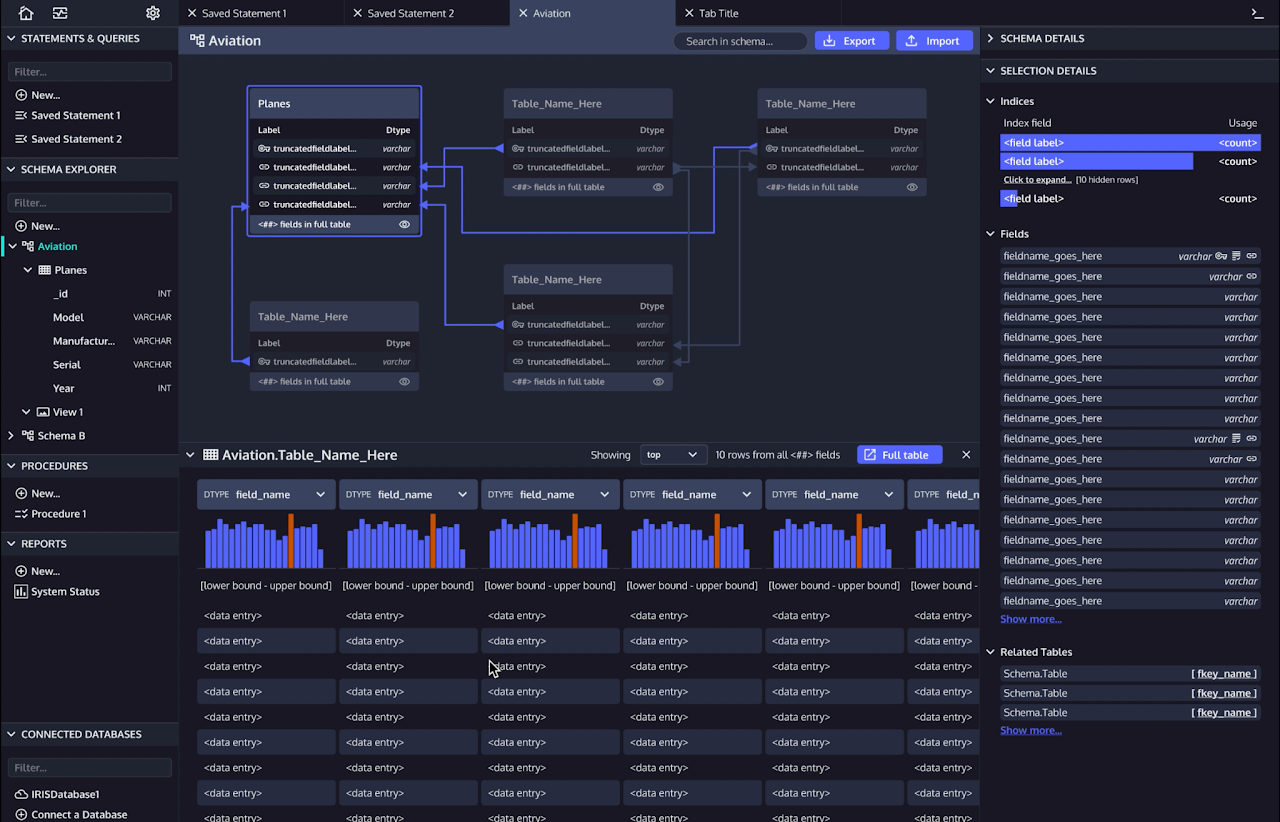Click the View 1 image icon
The image size is (1280, 822).
click(43, 412)
